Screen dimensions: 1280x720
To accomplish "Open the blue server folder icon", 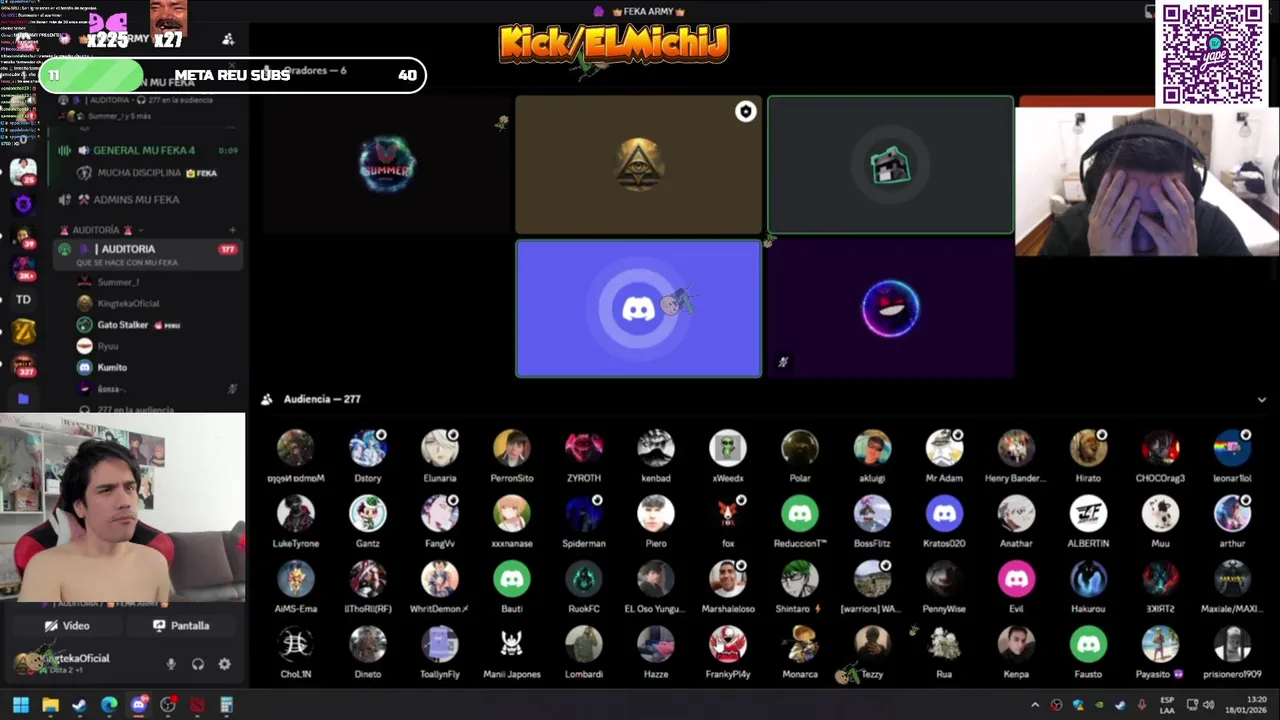I will [23, 398].
